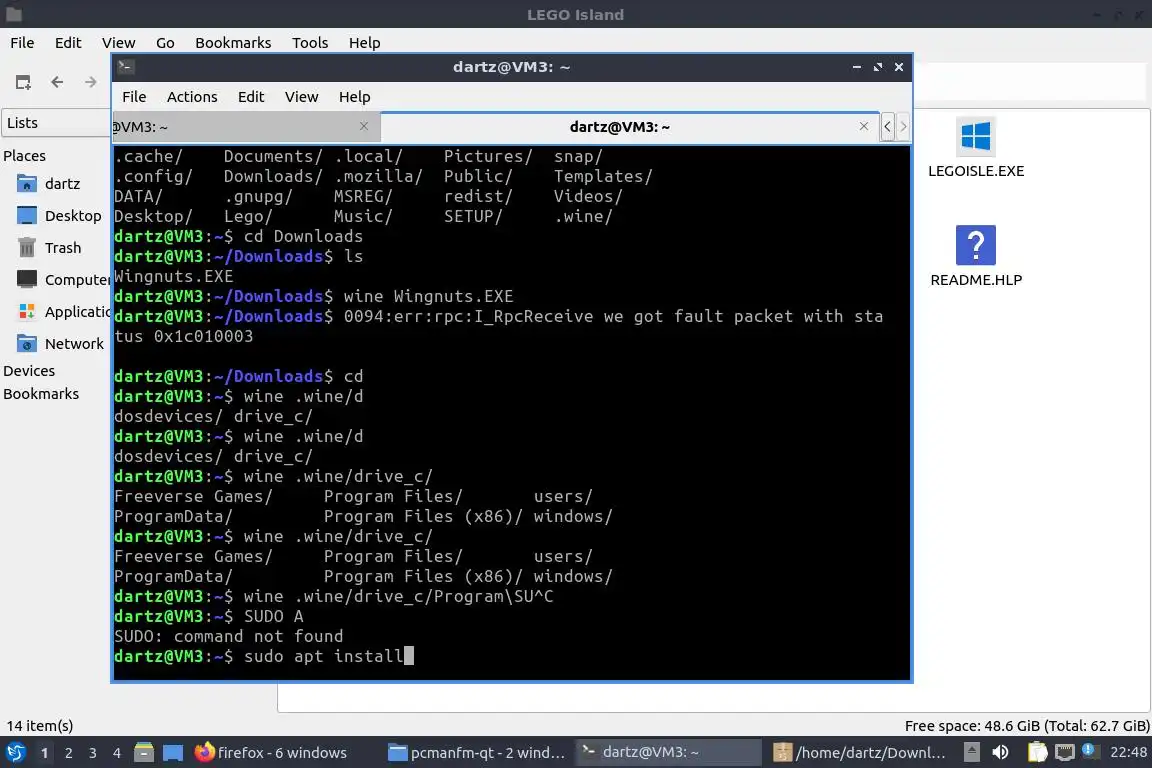Switch to workspace 2
Image resolution: width=1152 pixels, height=768 pixels.
pyautogui.click(x=68, y=753)
